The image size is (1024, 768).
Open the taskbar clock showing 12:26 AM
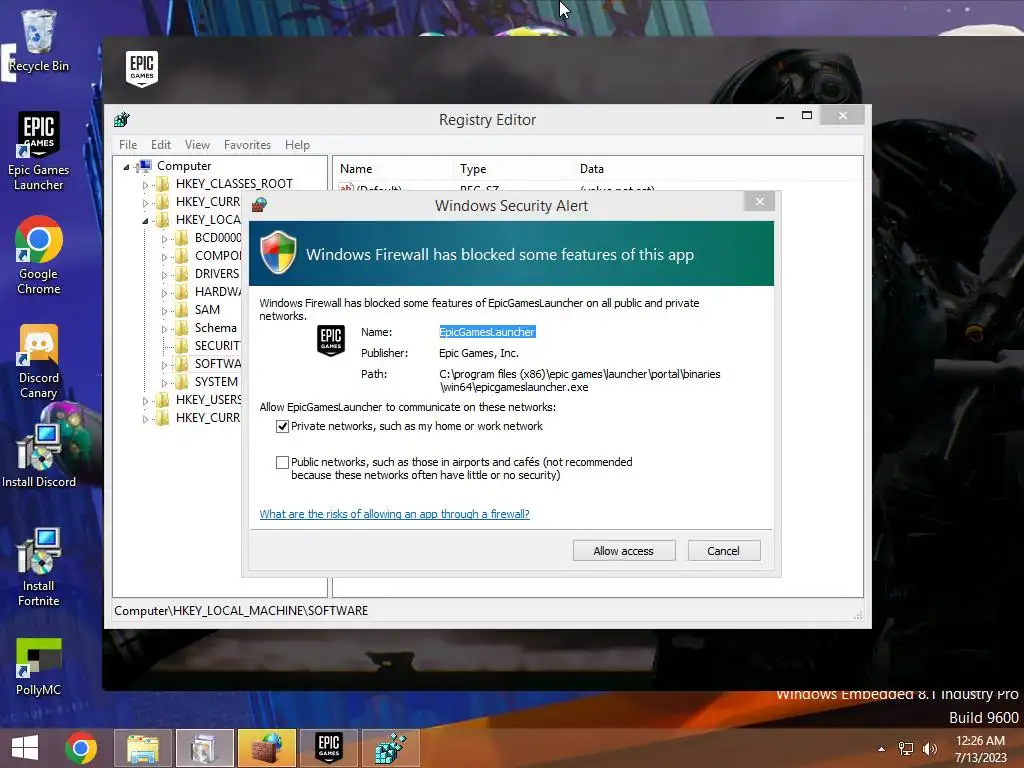(980, 749)
